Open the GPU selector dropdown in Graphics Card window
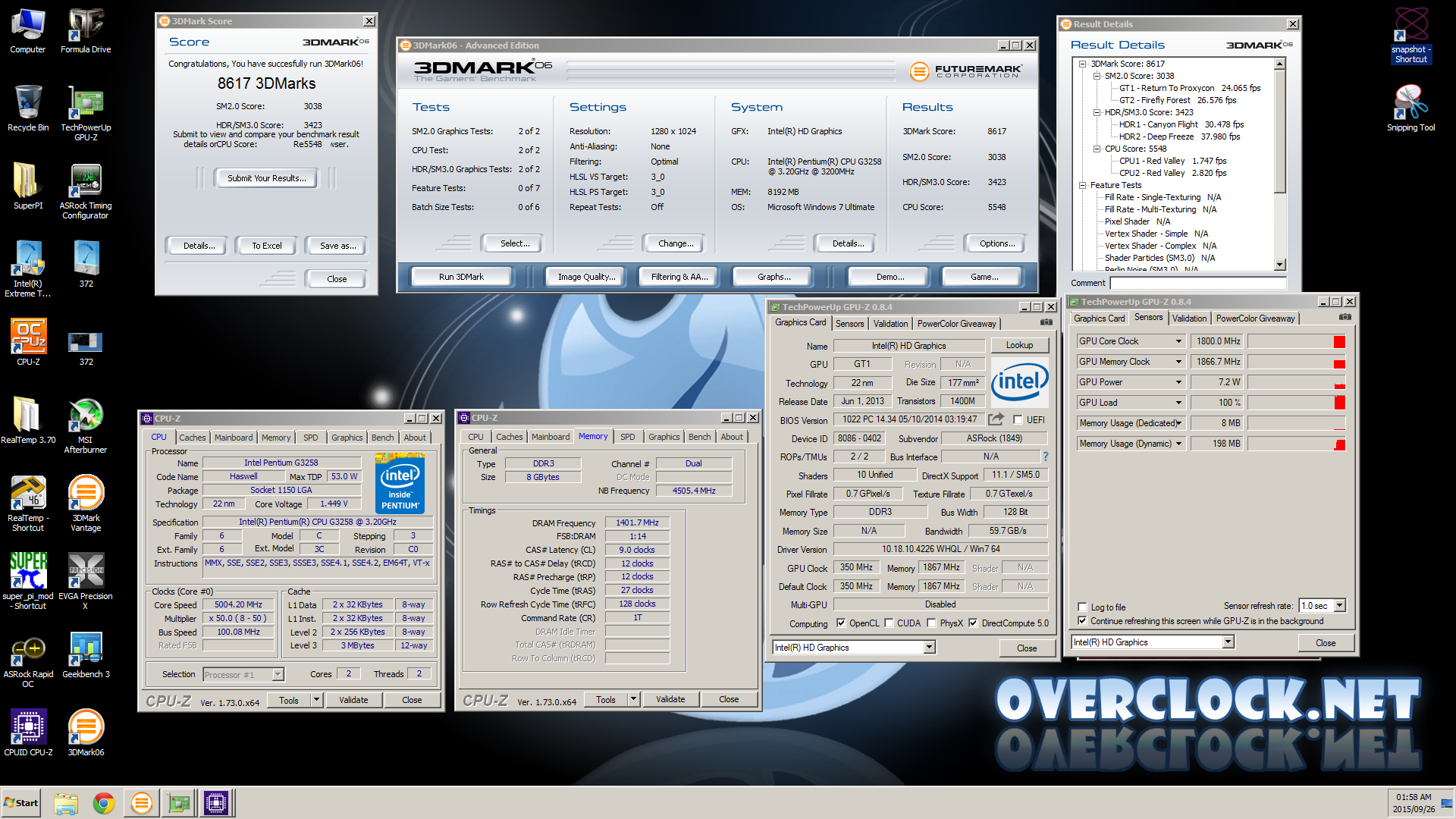 (x=929, y=648)
